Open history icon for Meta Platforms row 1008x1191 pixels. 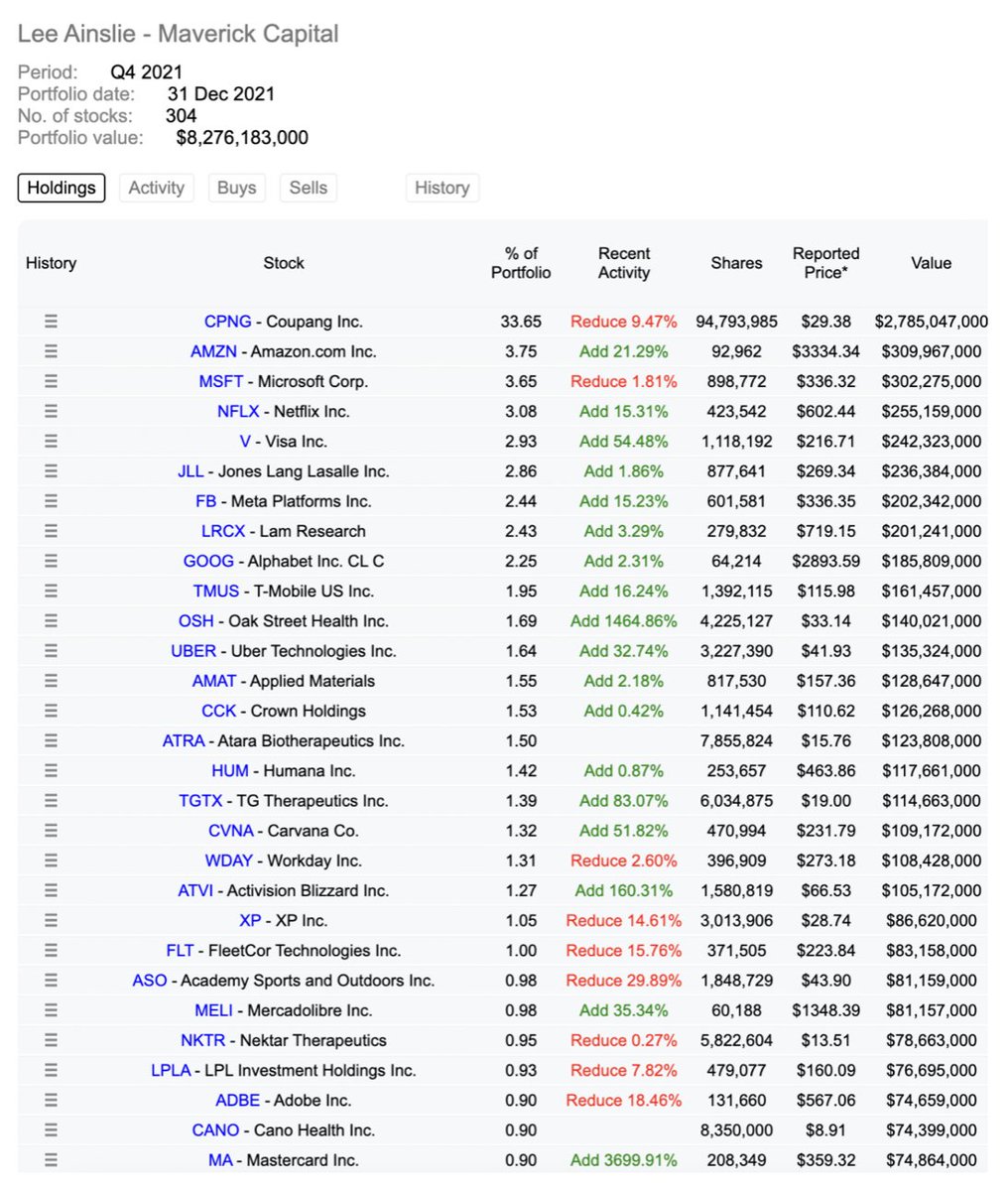(x=51, y=501)
